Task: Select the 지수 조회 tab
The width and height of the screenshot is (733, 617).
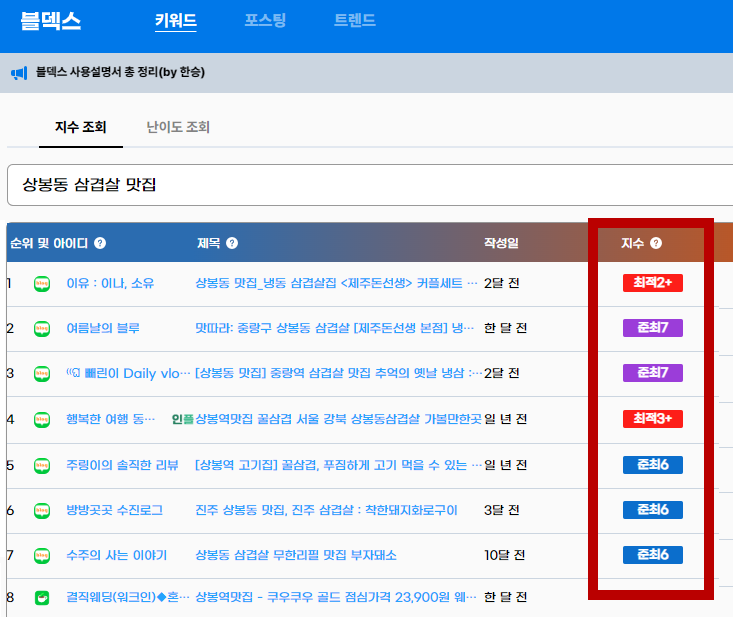Action: pos(81,127)
